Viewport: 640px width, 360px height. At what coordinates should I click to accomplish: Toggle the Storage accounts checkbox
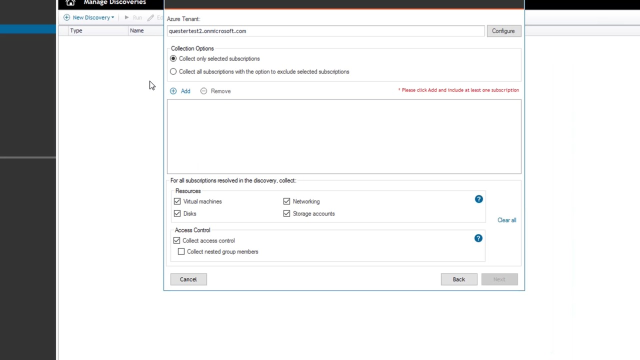[287, 213]
